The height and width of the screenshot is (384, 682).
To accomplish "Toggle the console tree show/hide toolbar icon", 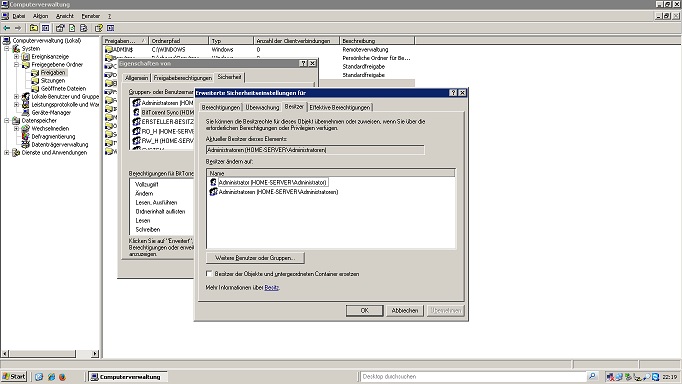I will point(45,28).
